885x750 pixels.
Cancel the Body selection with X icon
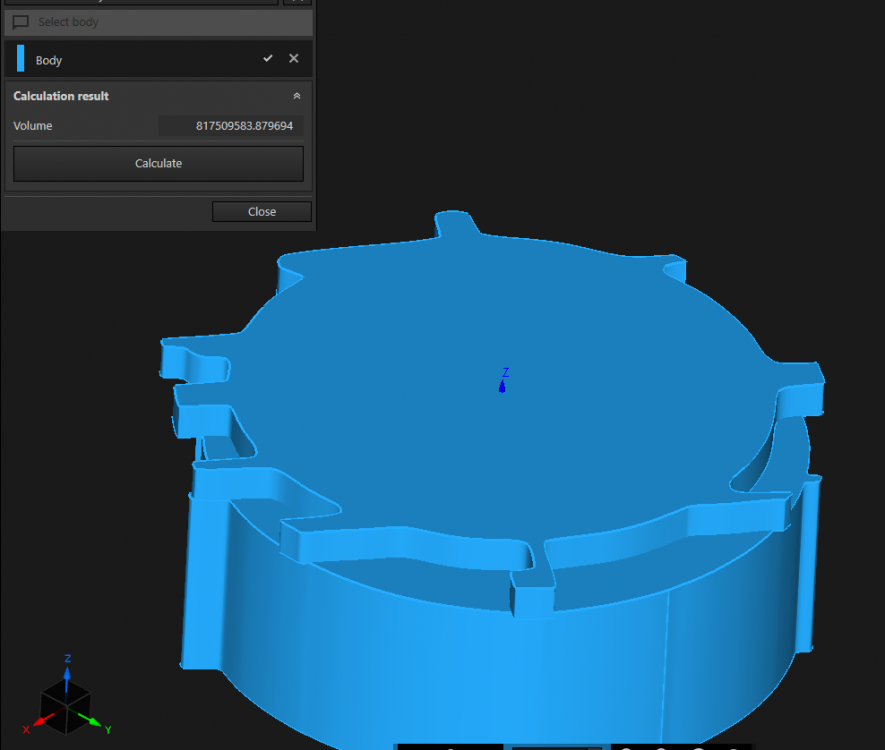[x=293, y=58]
